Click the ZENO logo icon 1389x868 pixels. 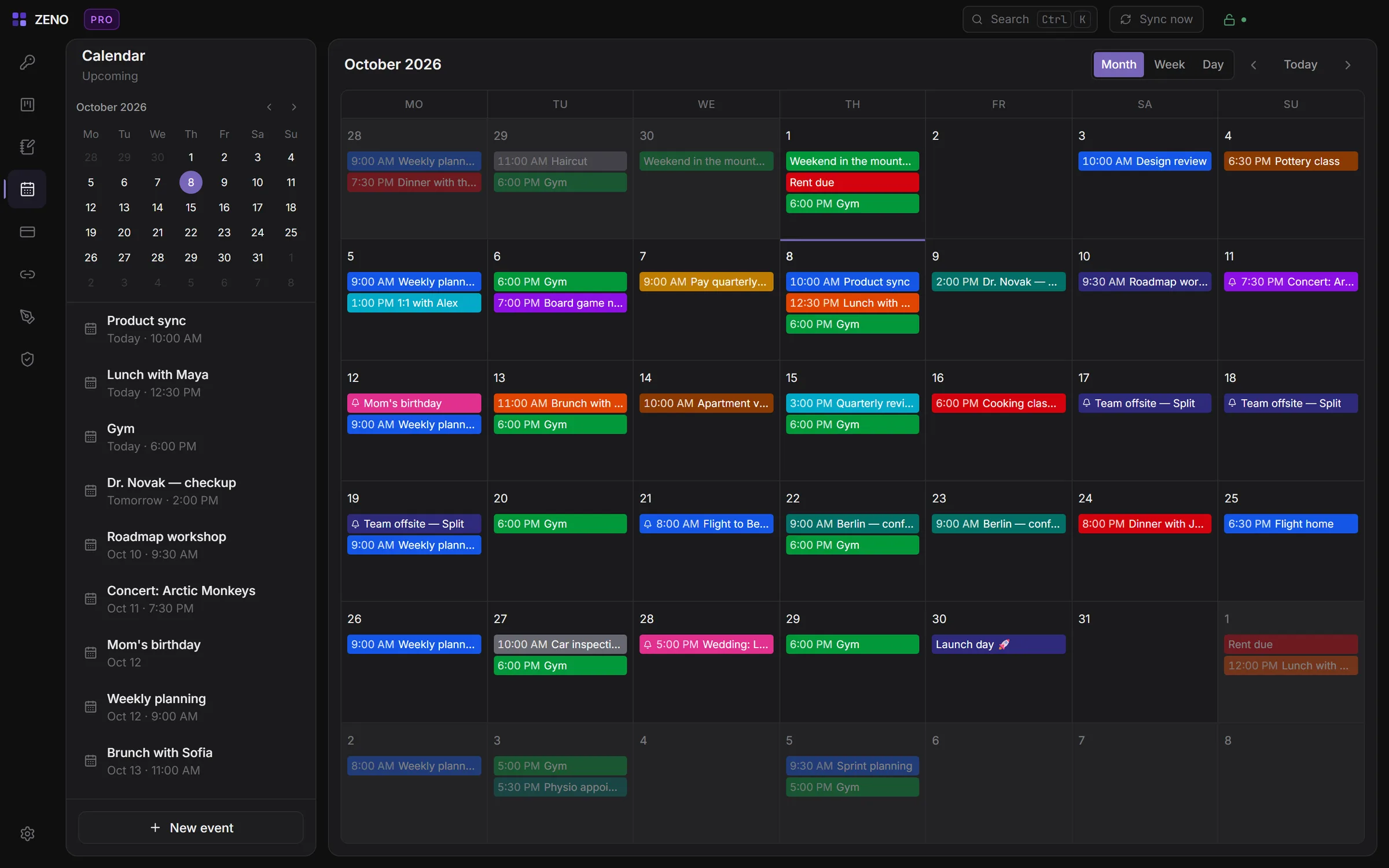point(19,20)
